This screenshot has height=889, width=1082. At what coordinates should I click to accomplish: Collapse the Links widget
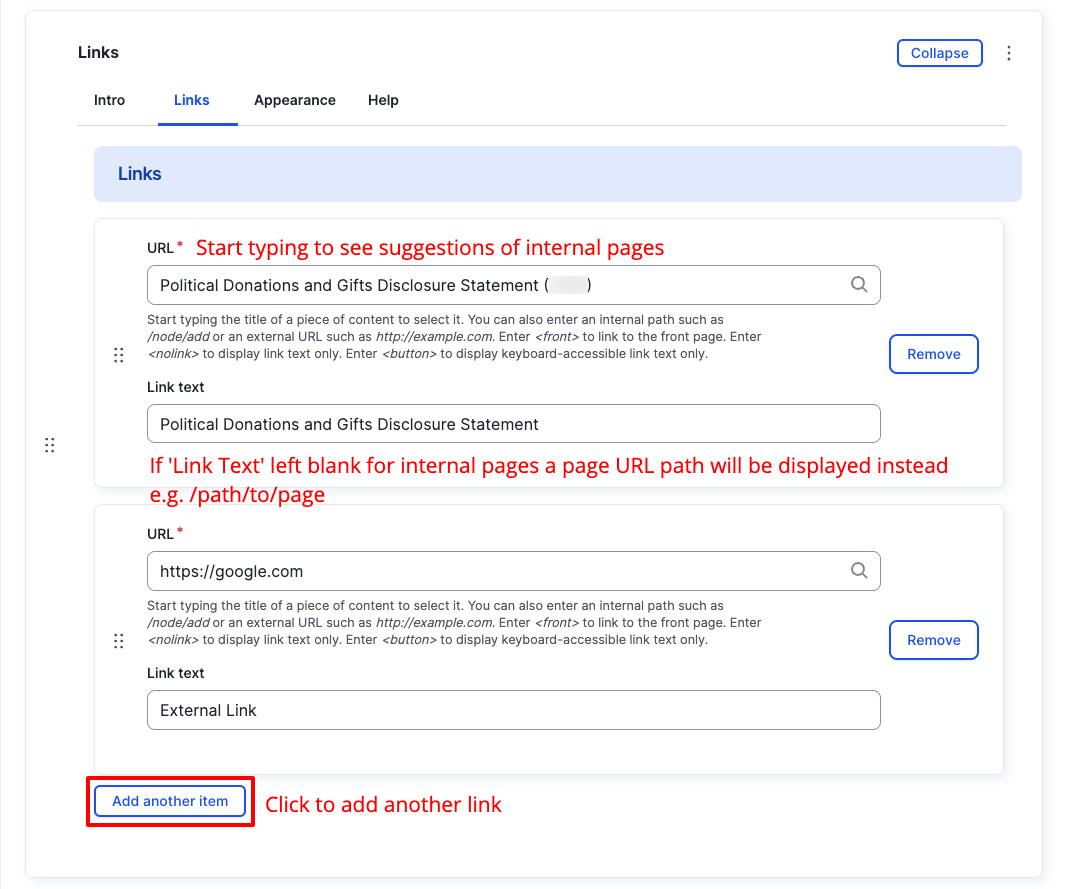pyautogui.click(x=939, y=53)
